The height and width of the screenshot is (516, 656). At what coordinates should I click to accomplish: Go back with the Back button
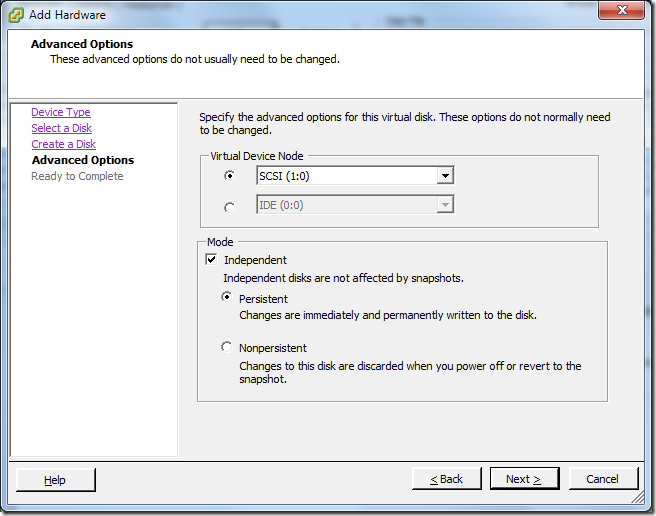pyautogui.click(x=446, y=479)
